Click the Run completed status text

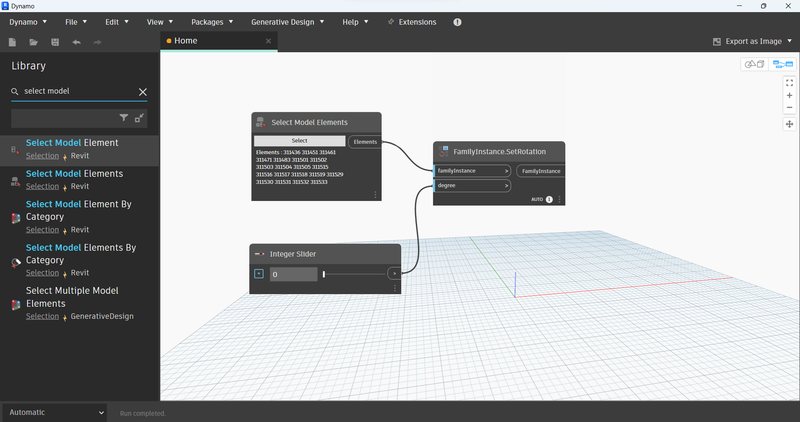(x=142, y=413)
